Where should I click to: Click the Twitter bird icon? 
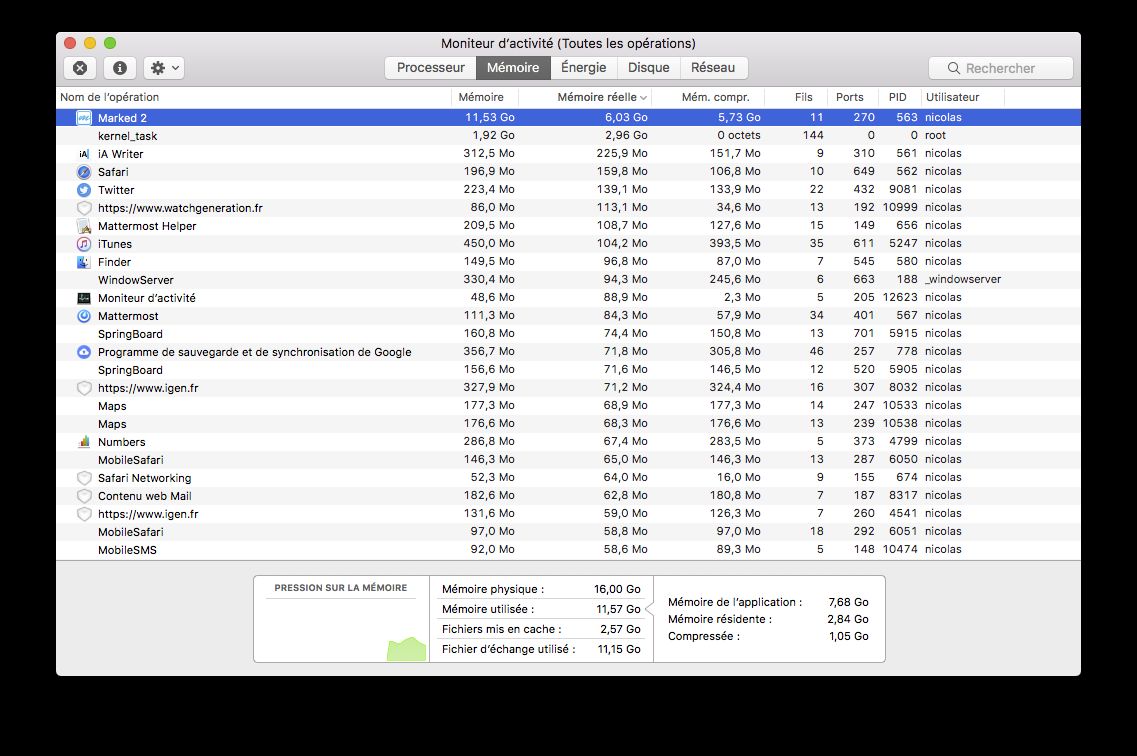click(84, 190)
